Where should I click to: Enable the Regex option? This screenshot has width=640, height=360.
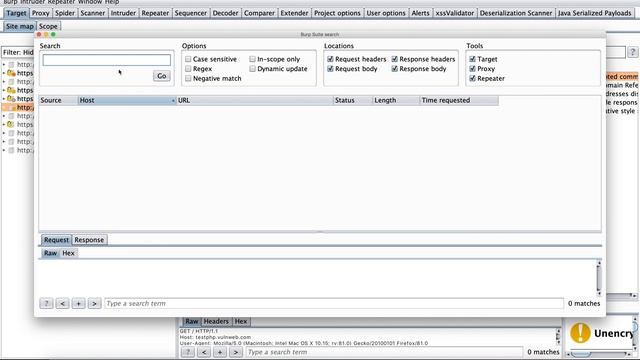tap(188, 69)
